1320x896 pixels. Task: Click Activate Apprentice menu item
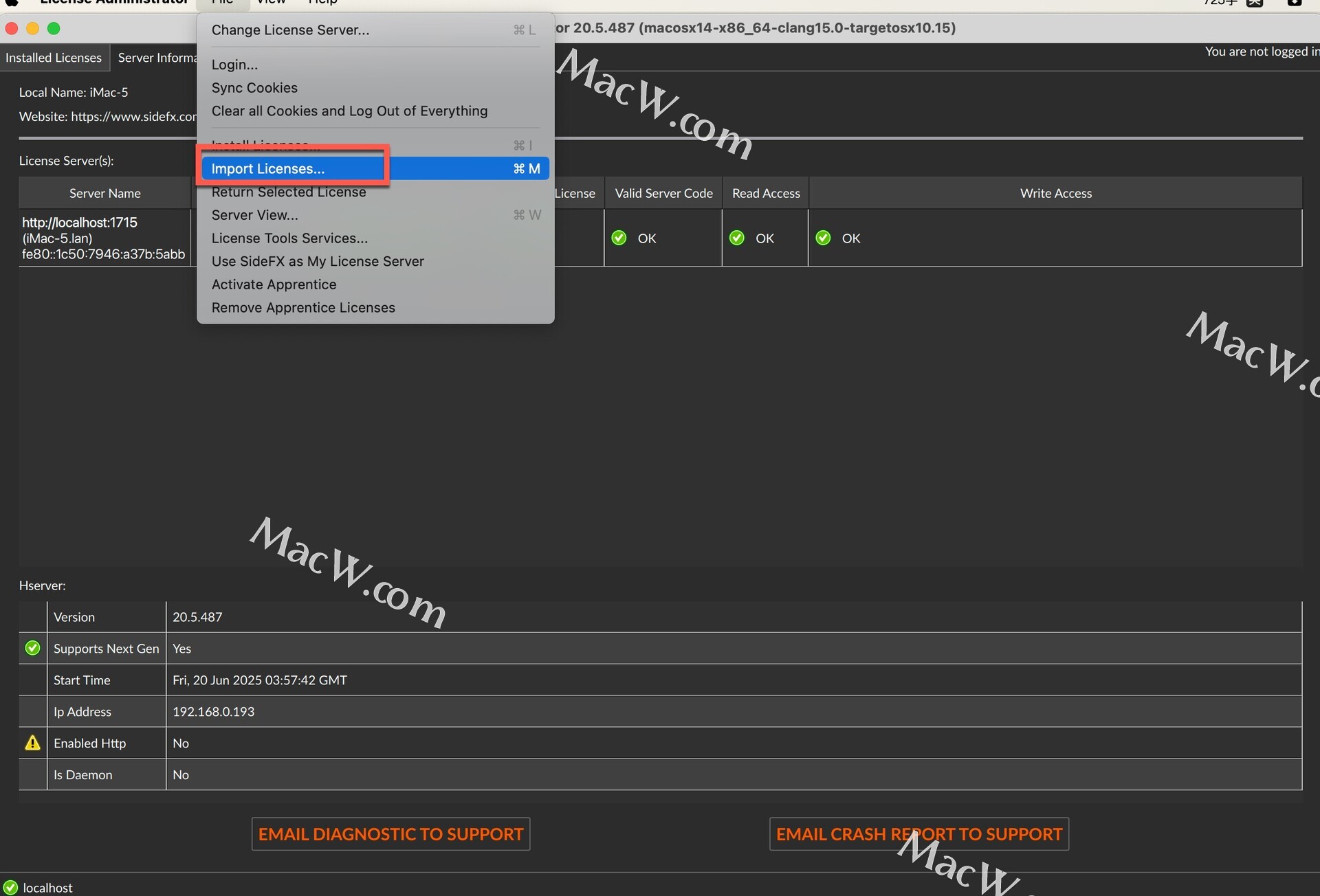(x=274, y=284)
